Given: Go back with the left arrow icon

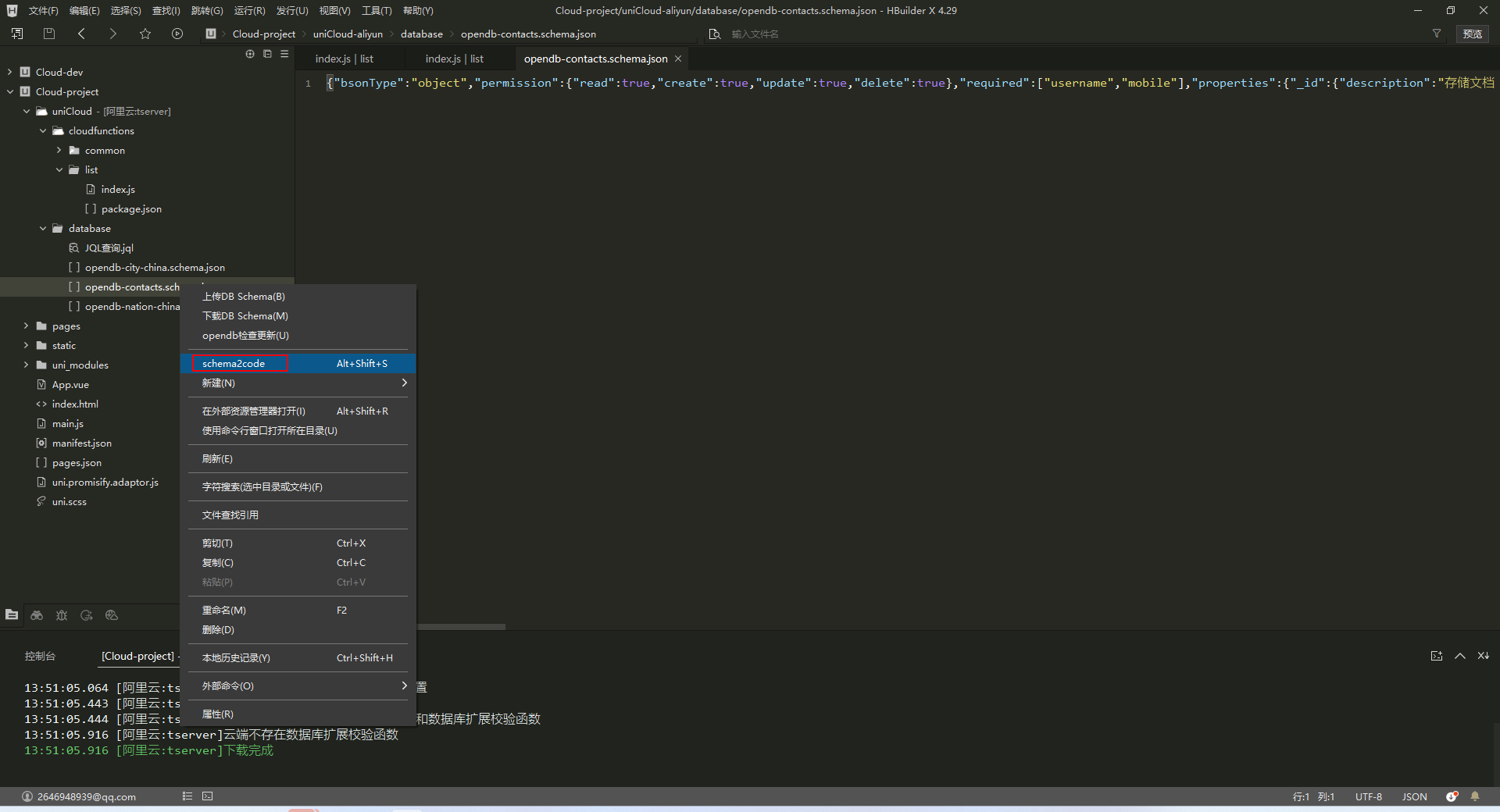Looking at the screenshot, I should tap(81, 34).
